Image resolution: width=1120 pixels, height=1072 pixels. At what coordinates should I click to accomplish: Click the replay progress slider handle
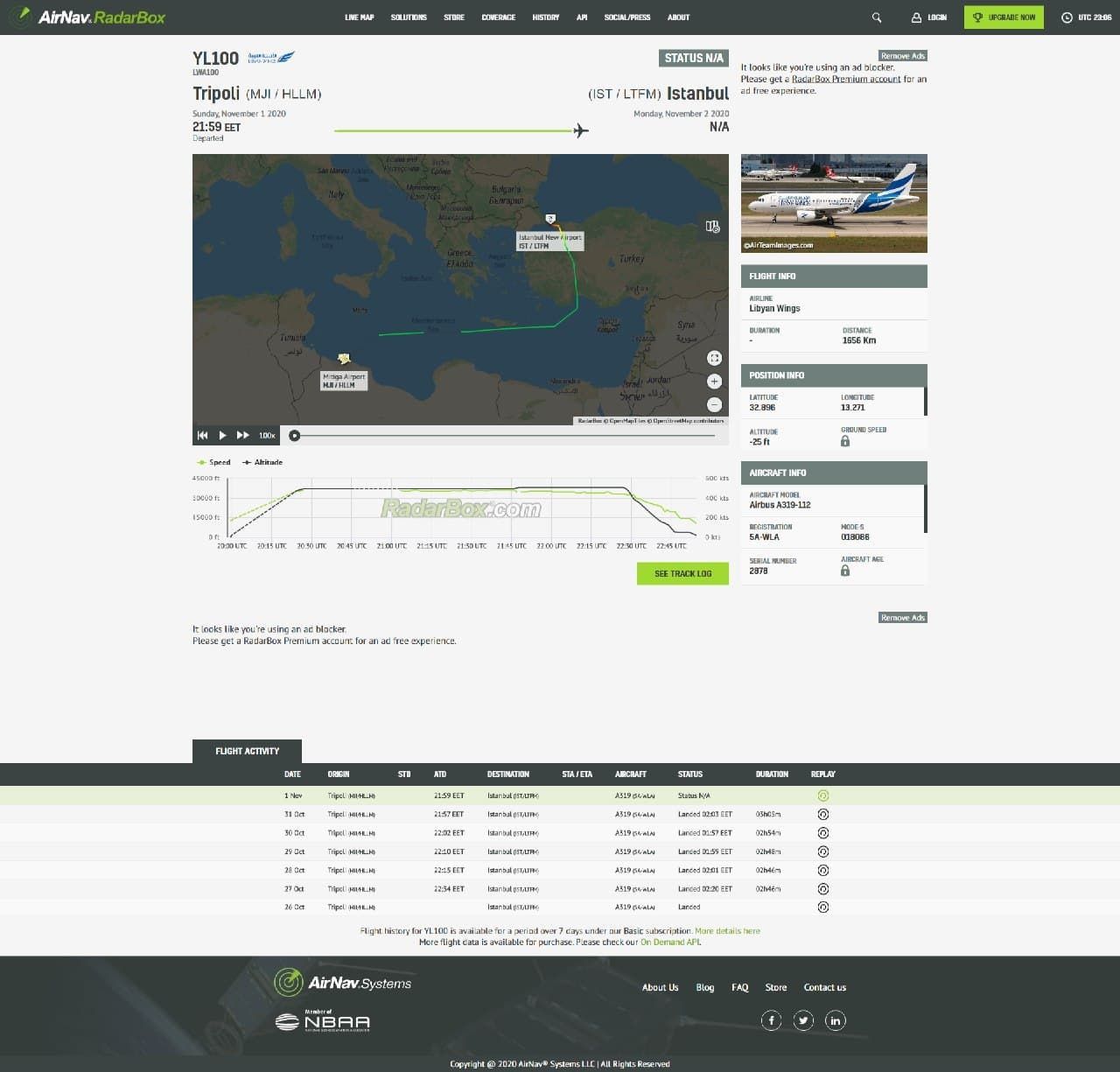tap(295, 435)
